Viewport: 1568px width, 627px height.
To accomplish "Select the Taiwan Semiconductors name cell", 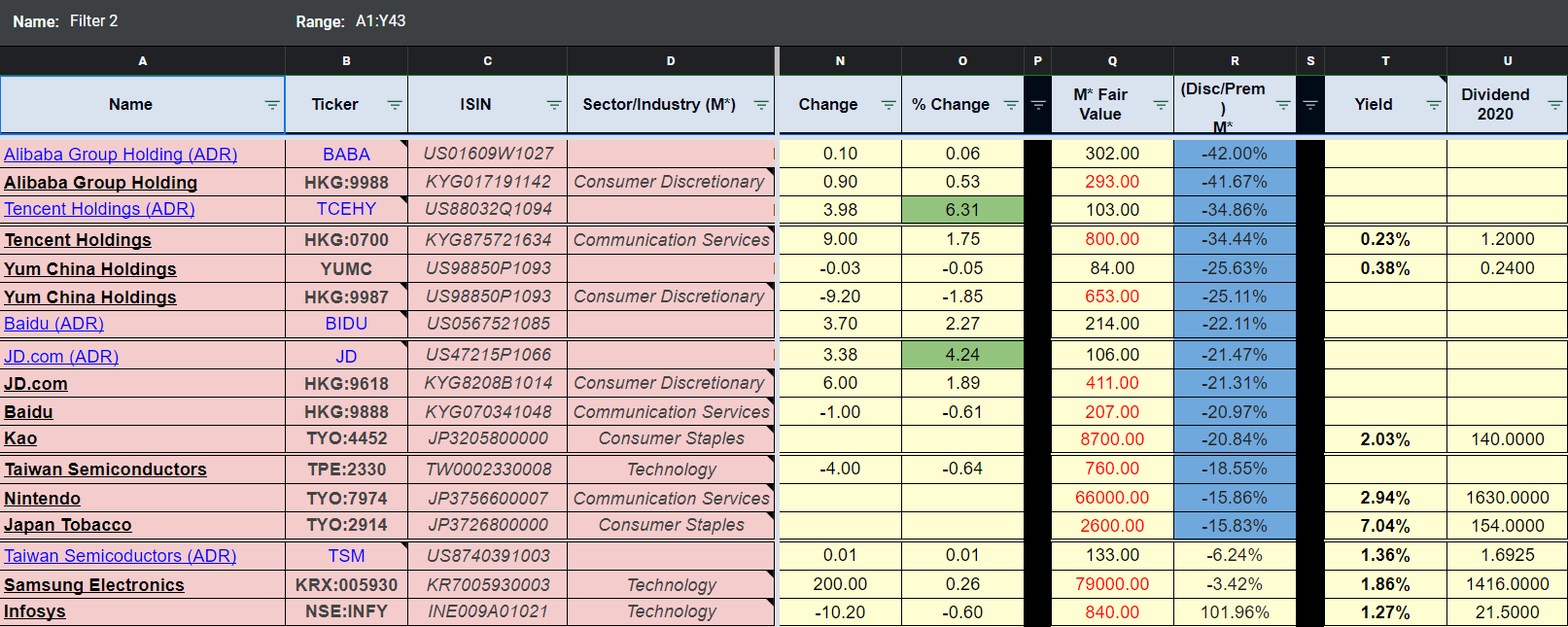I will point(143,470).
